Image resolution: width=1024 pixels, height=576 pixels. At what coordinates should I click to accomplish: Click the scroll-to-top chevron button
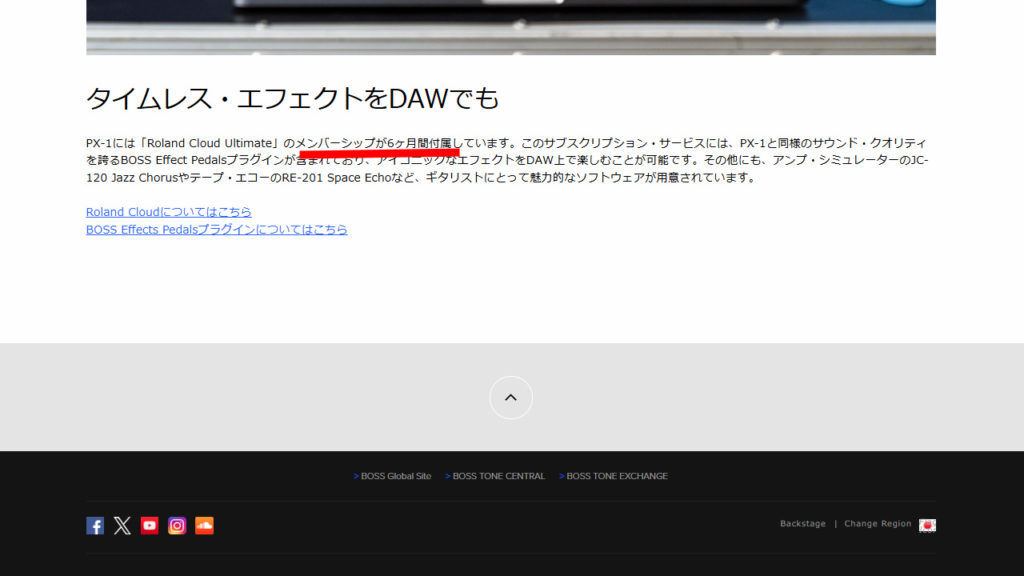click(511, 397)
